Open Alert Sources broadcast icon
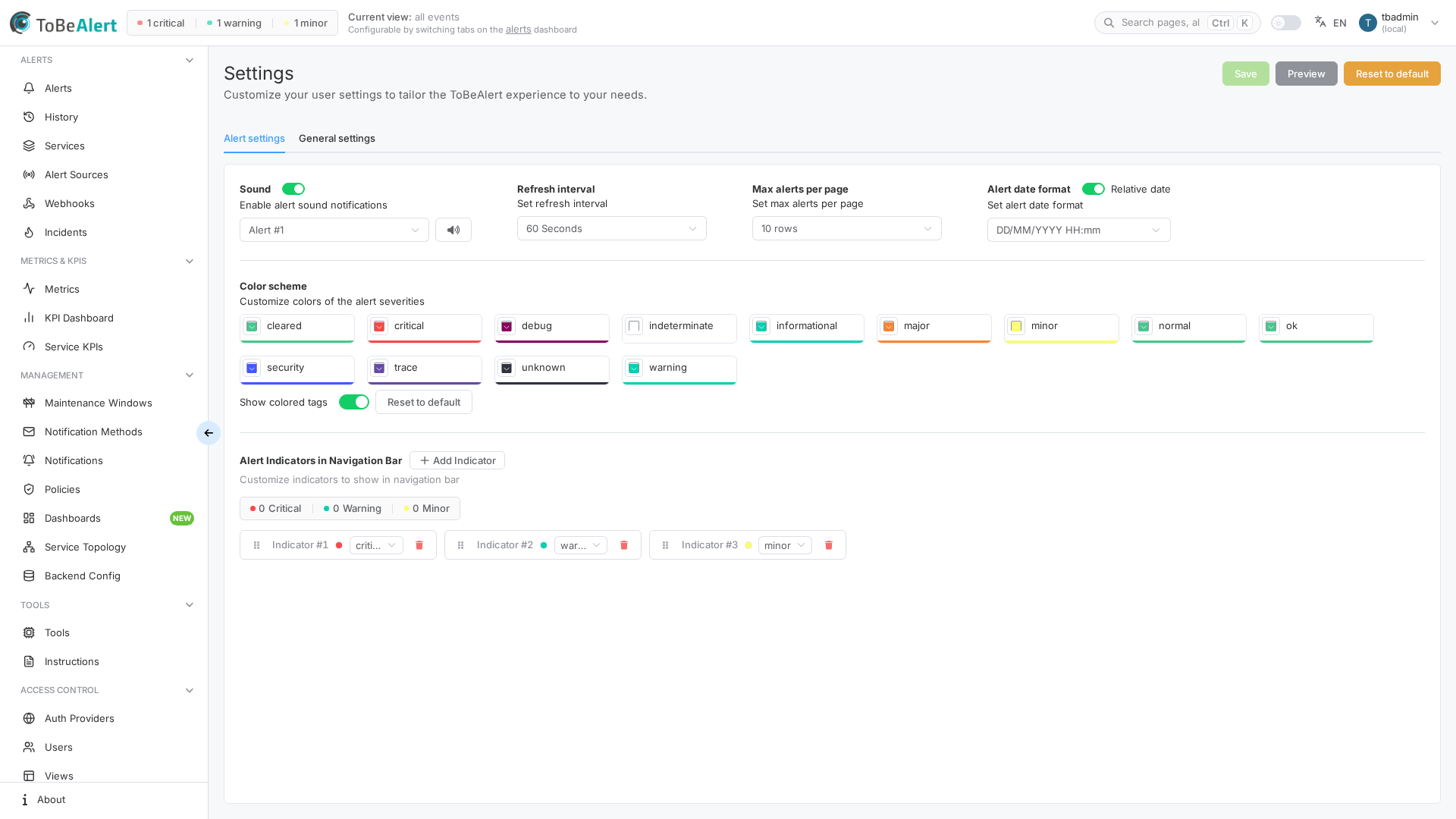1456x819 pixels. 29,174
